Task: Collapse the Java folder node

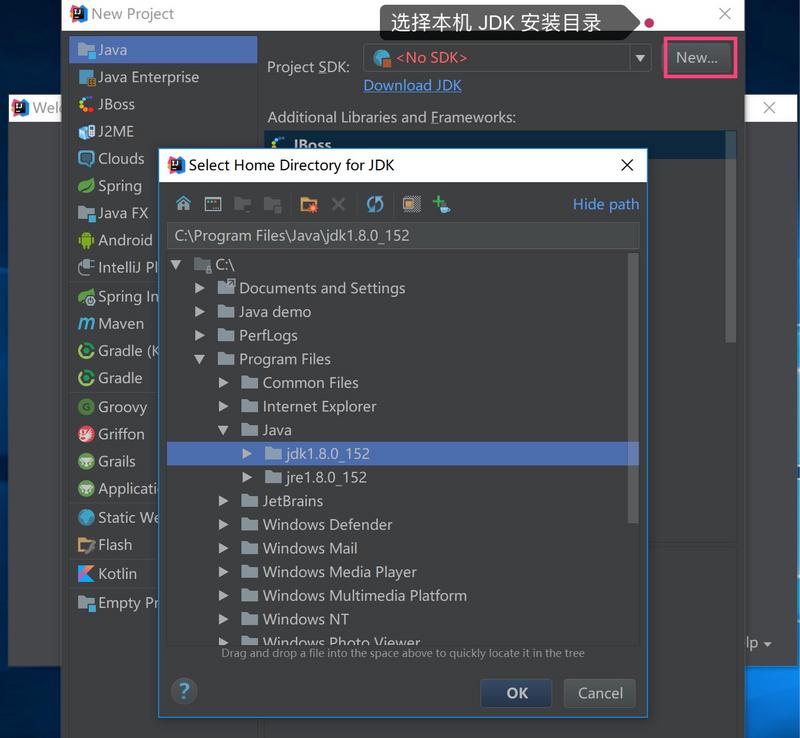Action: 223,430
